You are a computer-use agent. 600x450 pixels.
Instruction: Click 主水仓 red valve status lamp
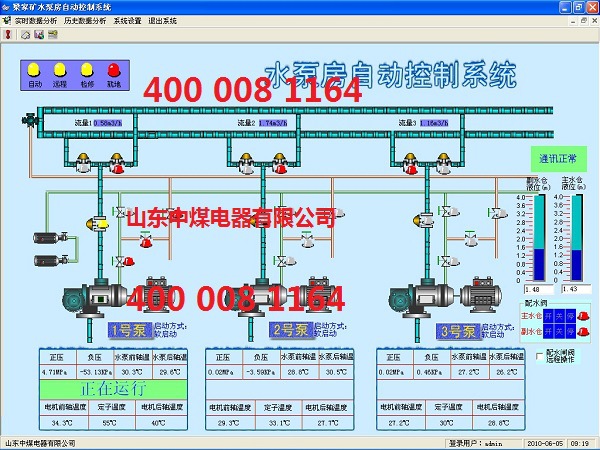(583, 316)
